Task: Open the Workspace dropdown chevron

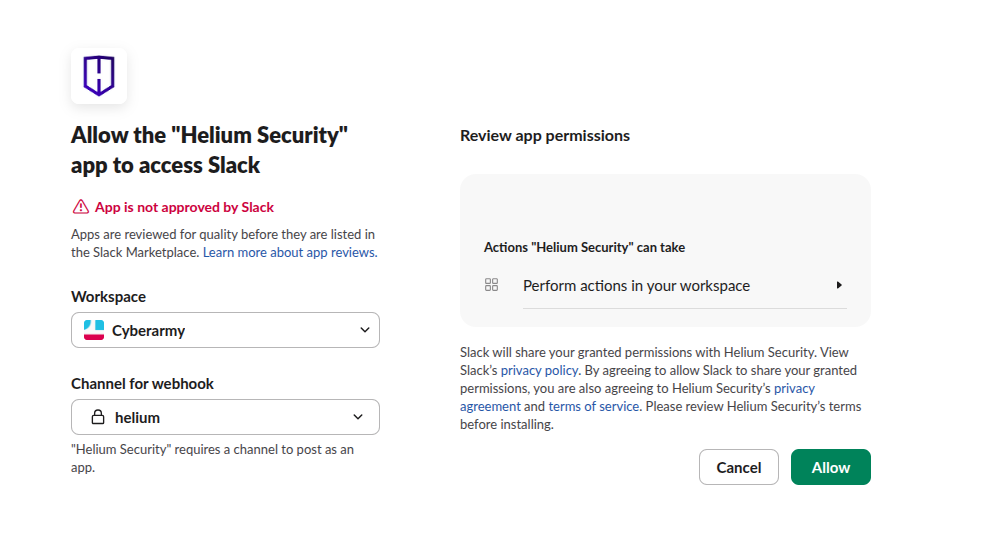Action: (364, 330)
